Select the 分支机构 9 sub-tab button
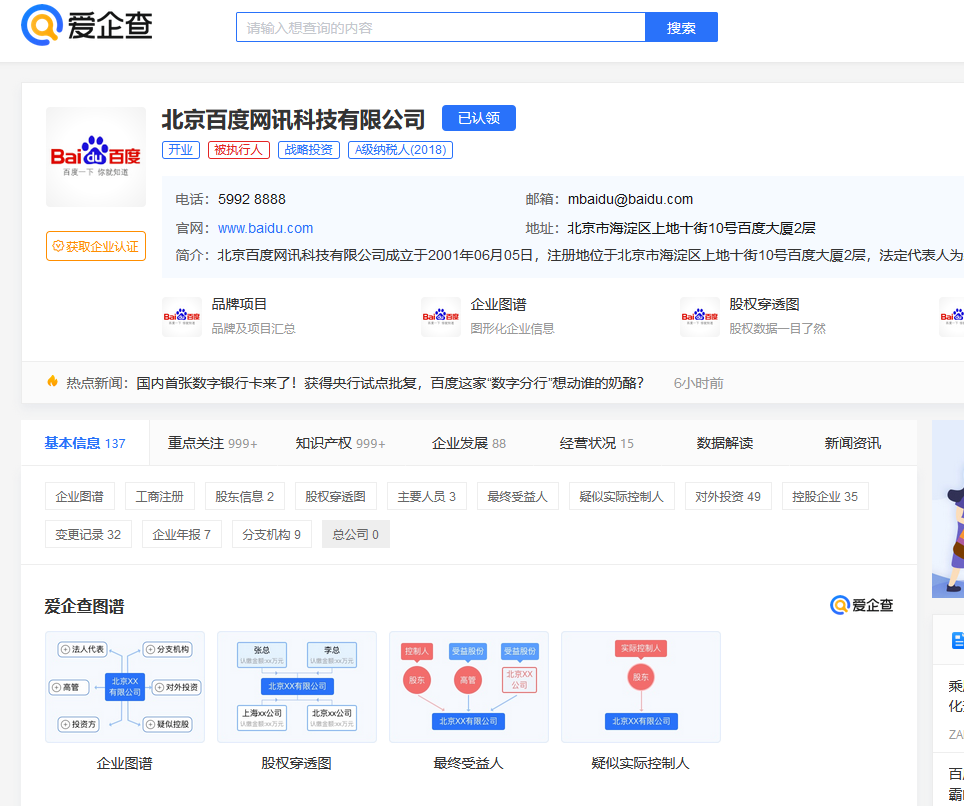This screenshot has width=964, height=806. coord(272,534)
